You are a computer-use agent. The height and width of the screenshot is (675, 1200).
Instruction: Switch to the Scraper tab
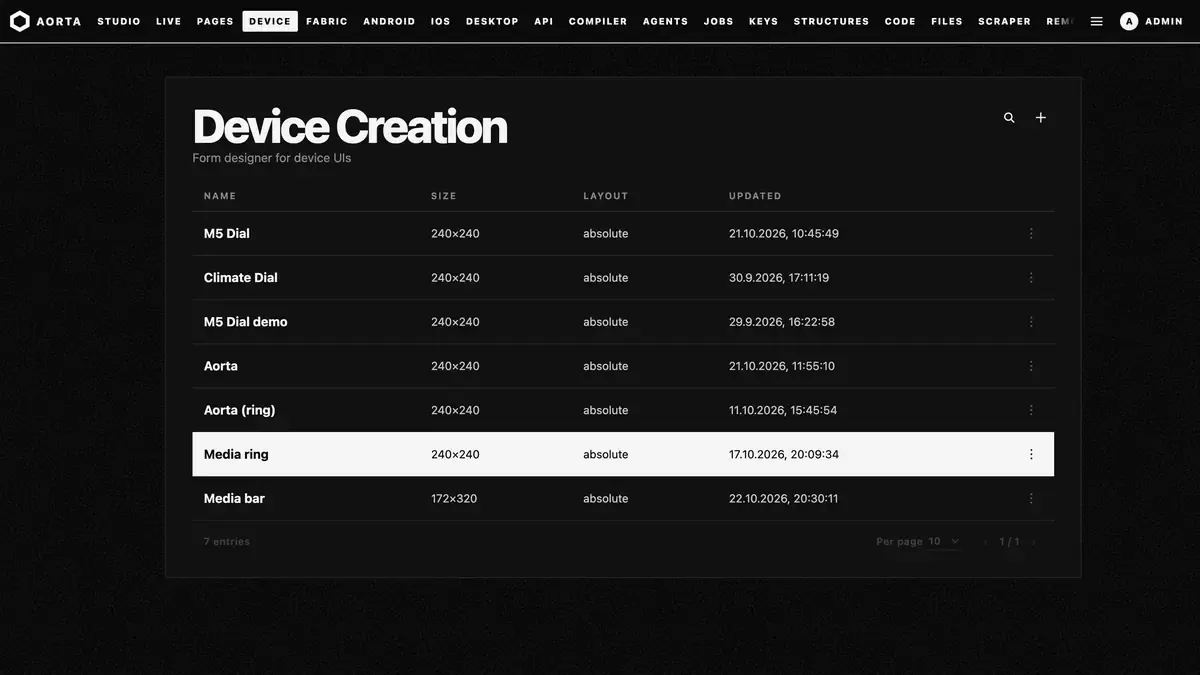1004,21
